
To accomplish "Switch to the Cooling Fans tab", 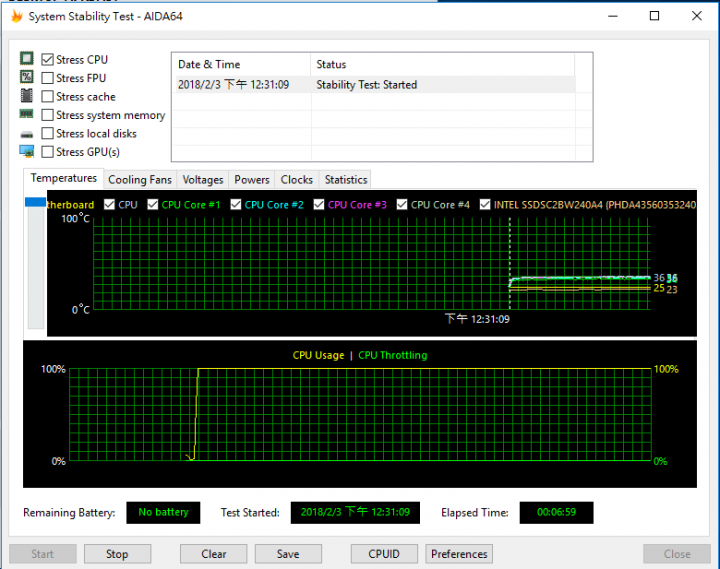I will 140,180.
